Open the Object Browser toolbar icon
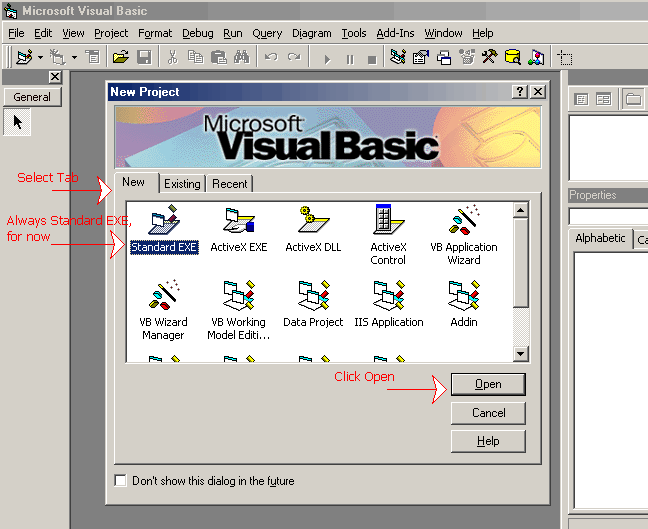Image resolution: width=648 pixels, height=529 pixels. pyautogui.click(x=467, y=57)
